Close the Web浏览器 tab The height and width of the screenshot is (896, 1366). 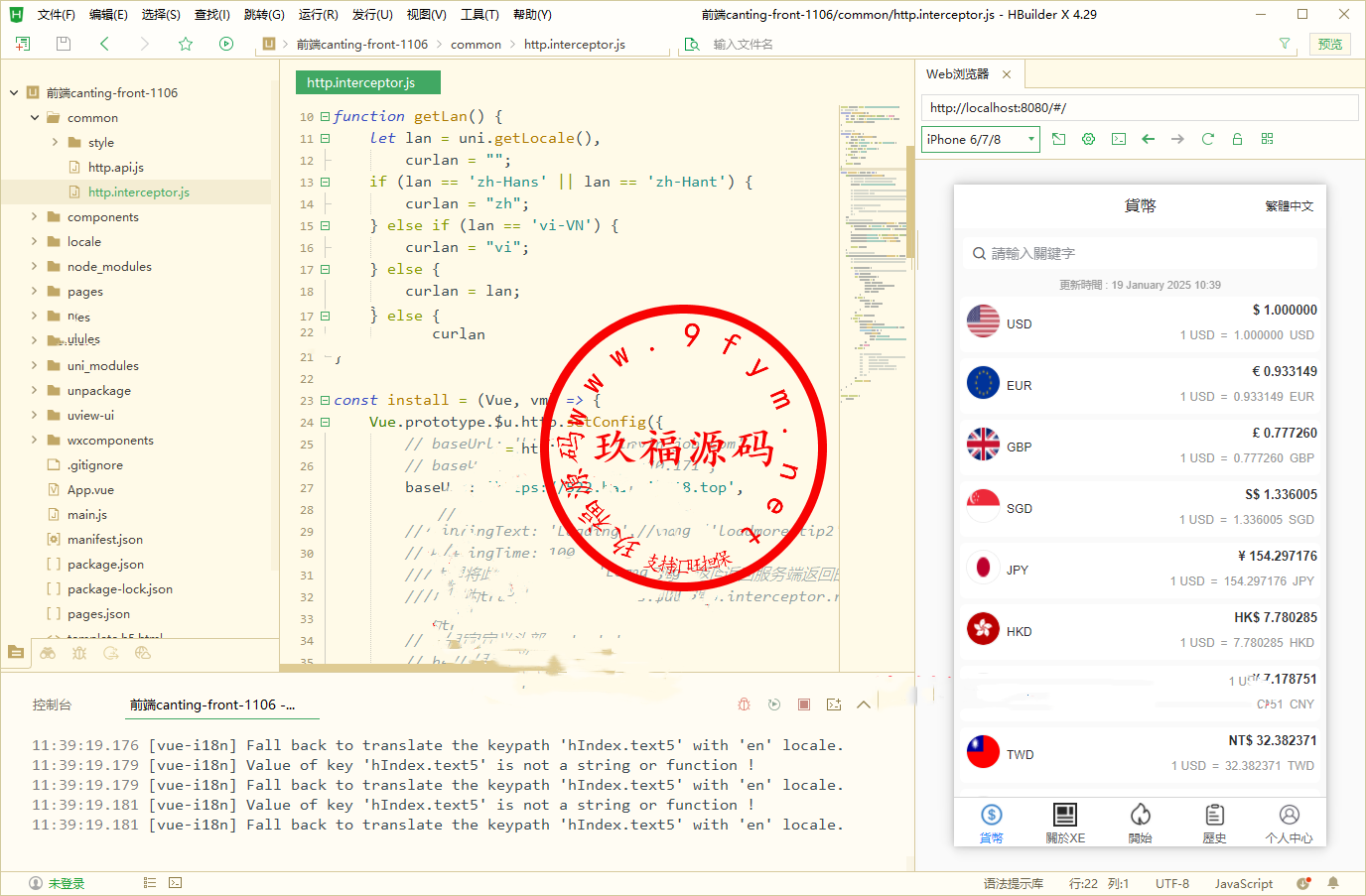coord(1007,74)
